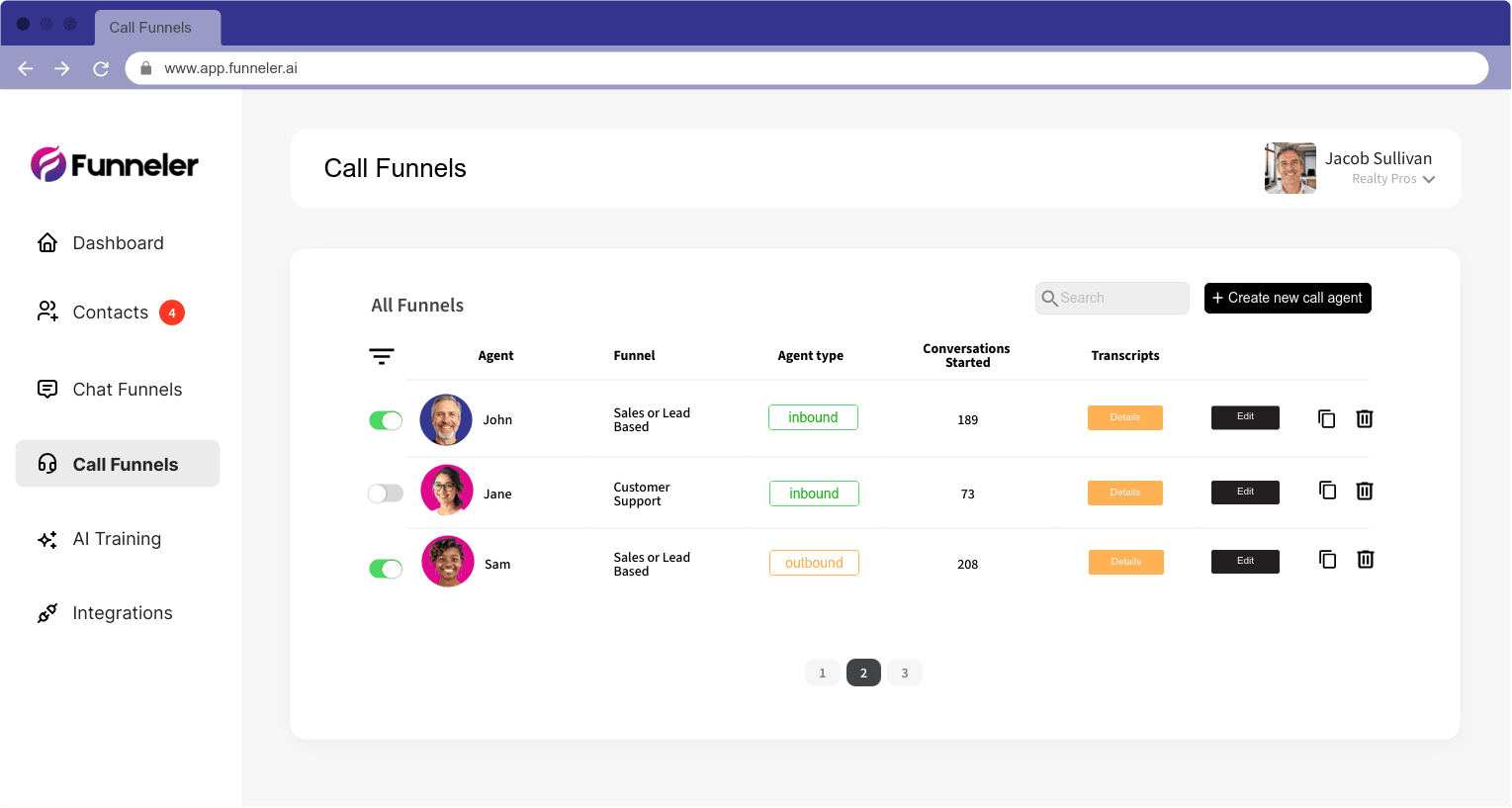Select the Call Funnels menu item
Viewport: 1512px width, 808px height.
coord(118,464)
